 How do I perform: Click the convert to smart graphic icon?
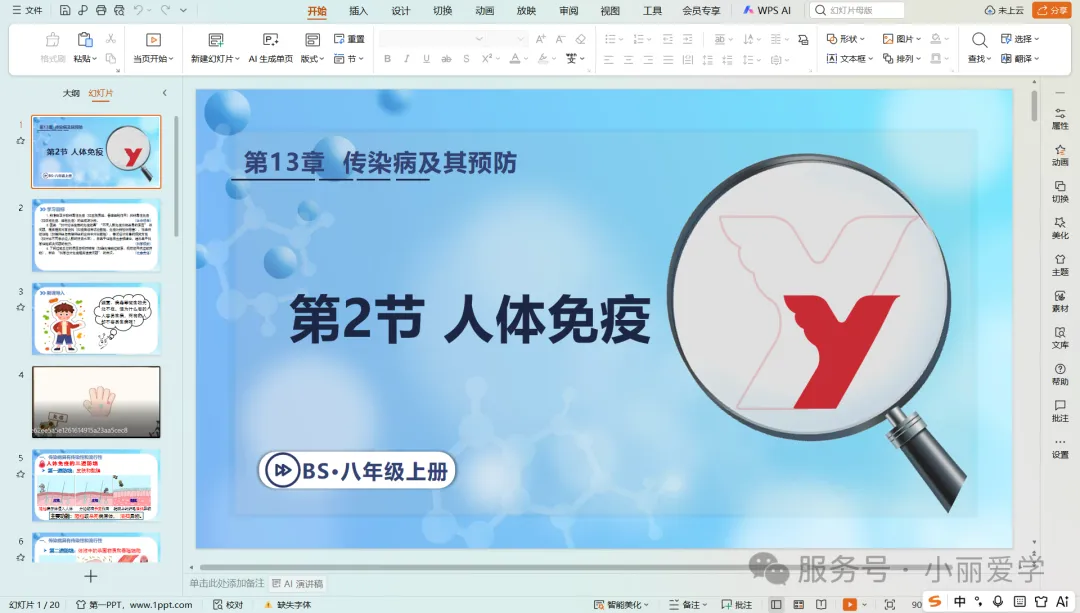[803, 39]
